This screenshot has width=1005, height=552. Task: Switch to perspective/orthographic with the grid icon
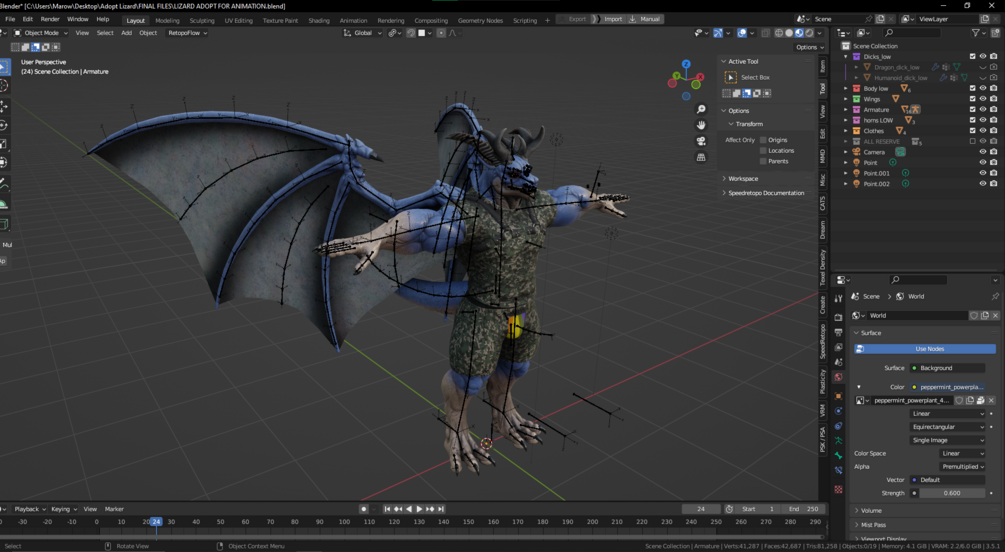[701, 157]
